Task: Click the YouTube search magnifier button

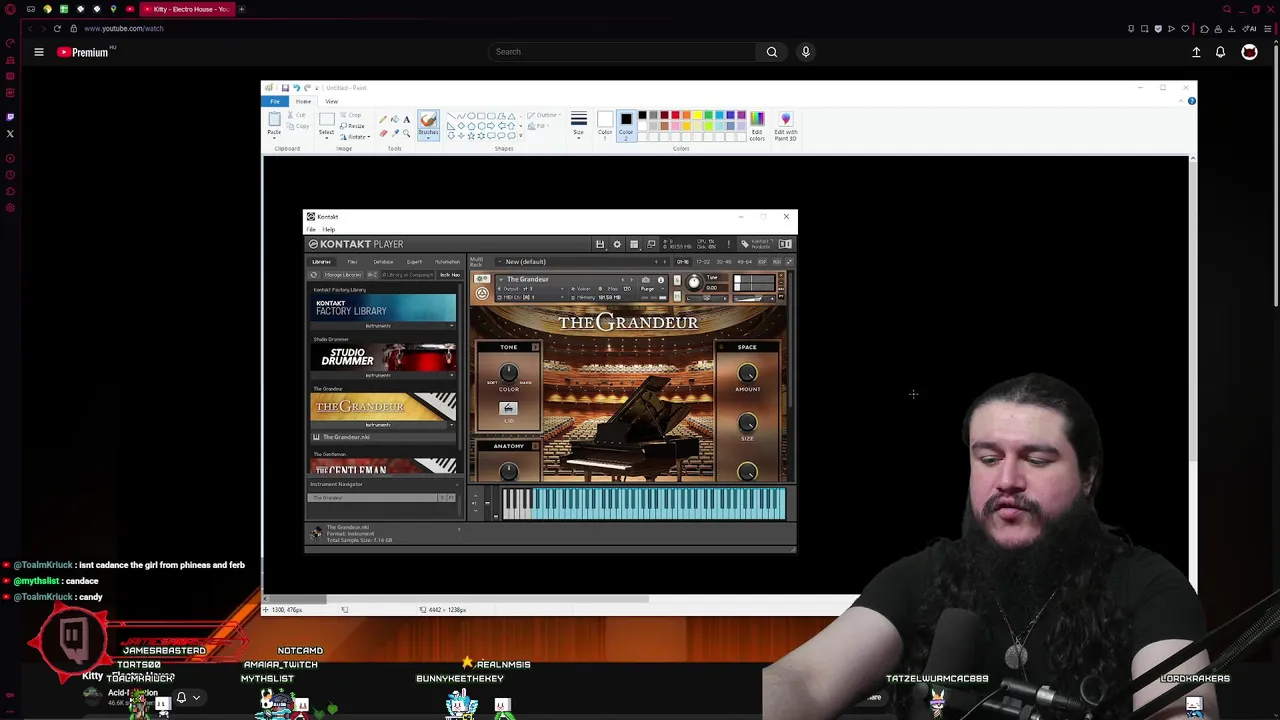Action: 772,52
